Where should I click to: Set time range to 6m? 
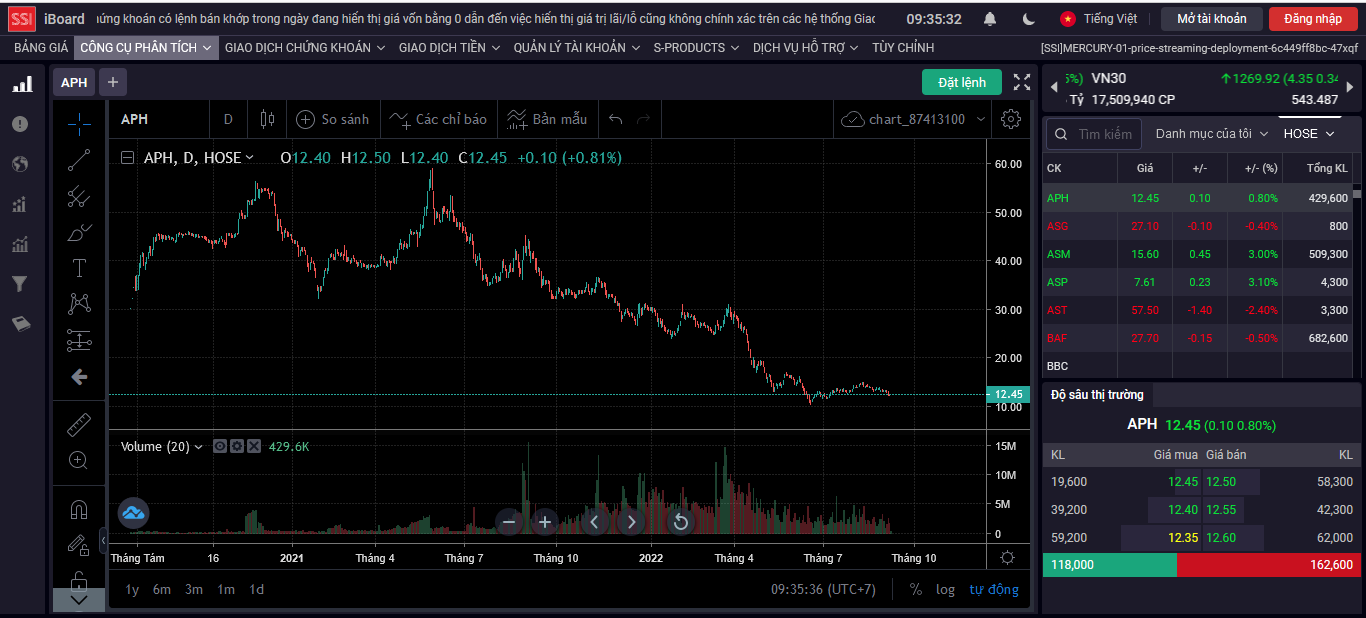coord(162,589)
